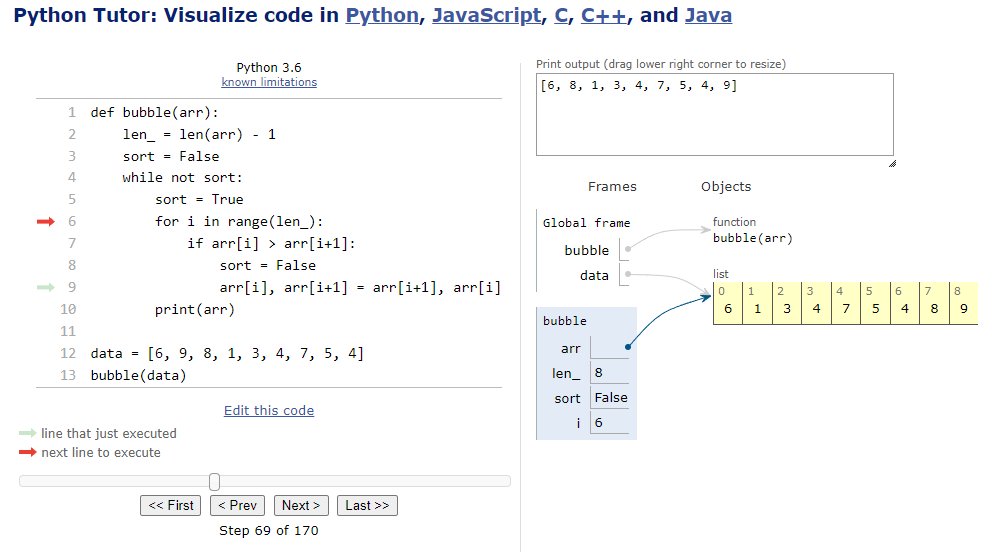Go back one step with < Prev
This screenshot has width=992, height=552.
[x=237, y=505]
